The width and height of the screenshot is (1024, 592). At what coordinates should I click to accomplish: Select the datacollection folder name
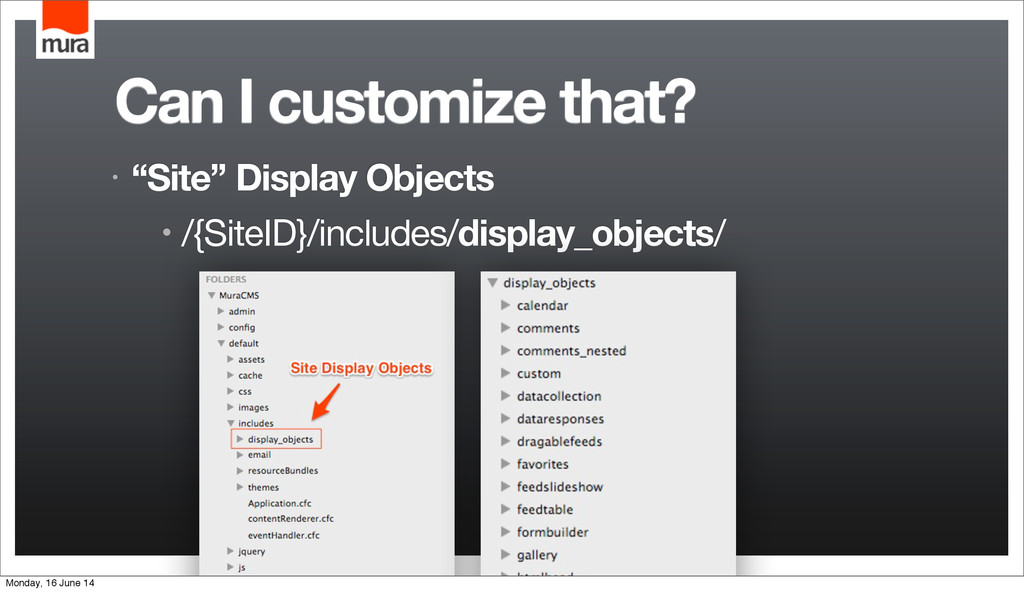click(x=559, y=396)
